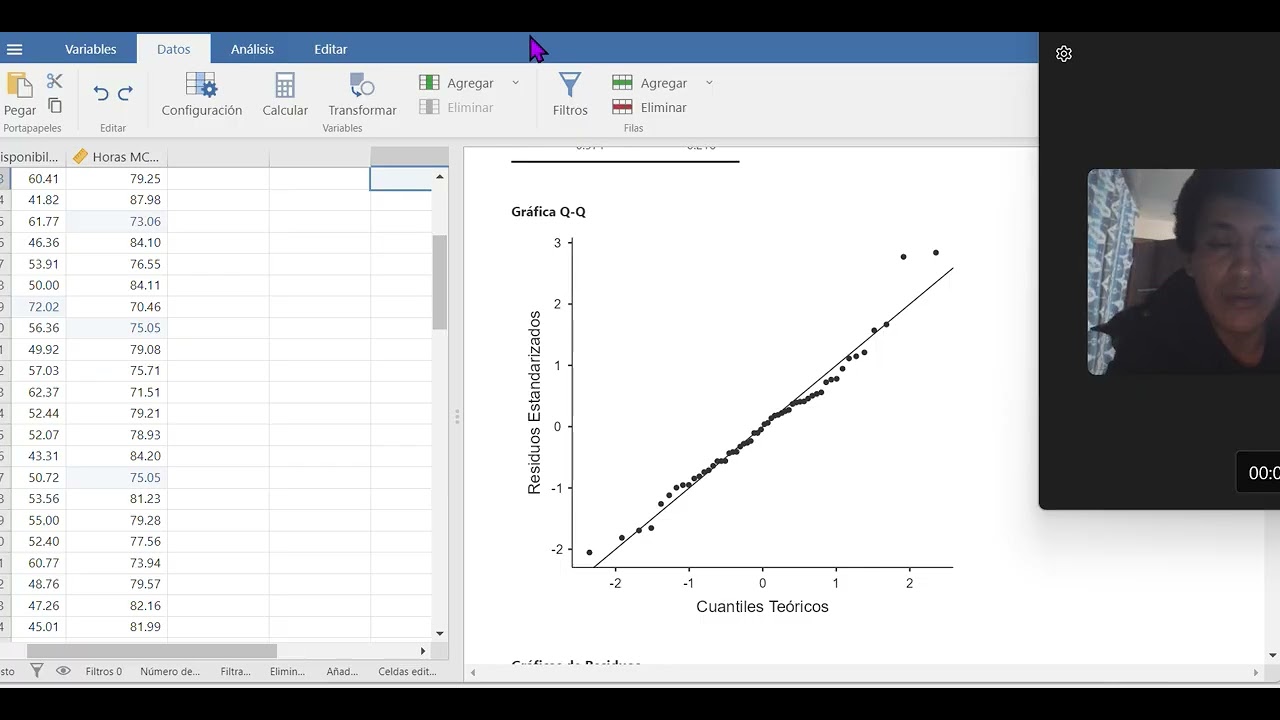Image resolution: width=1280 pixels, height=720 pixels.
Task: Click Filtra... status entry
Action: [236, 671]
